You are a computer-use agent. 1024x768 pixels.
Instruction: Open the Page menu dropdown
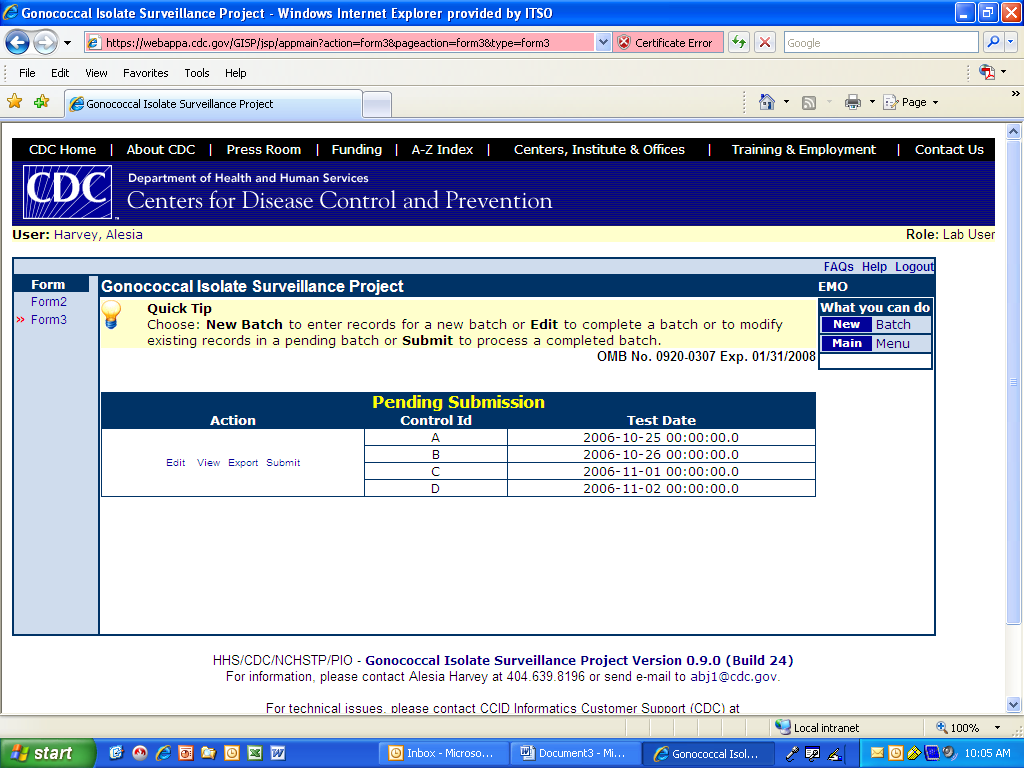point(919,102)
